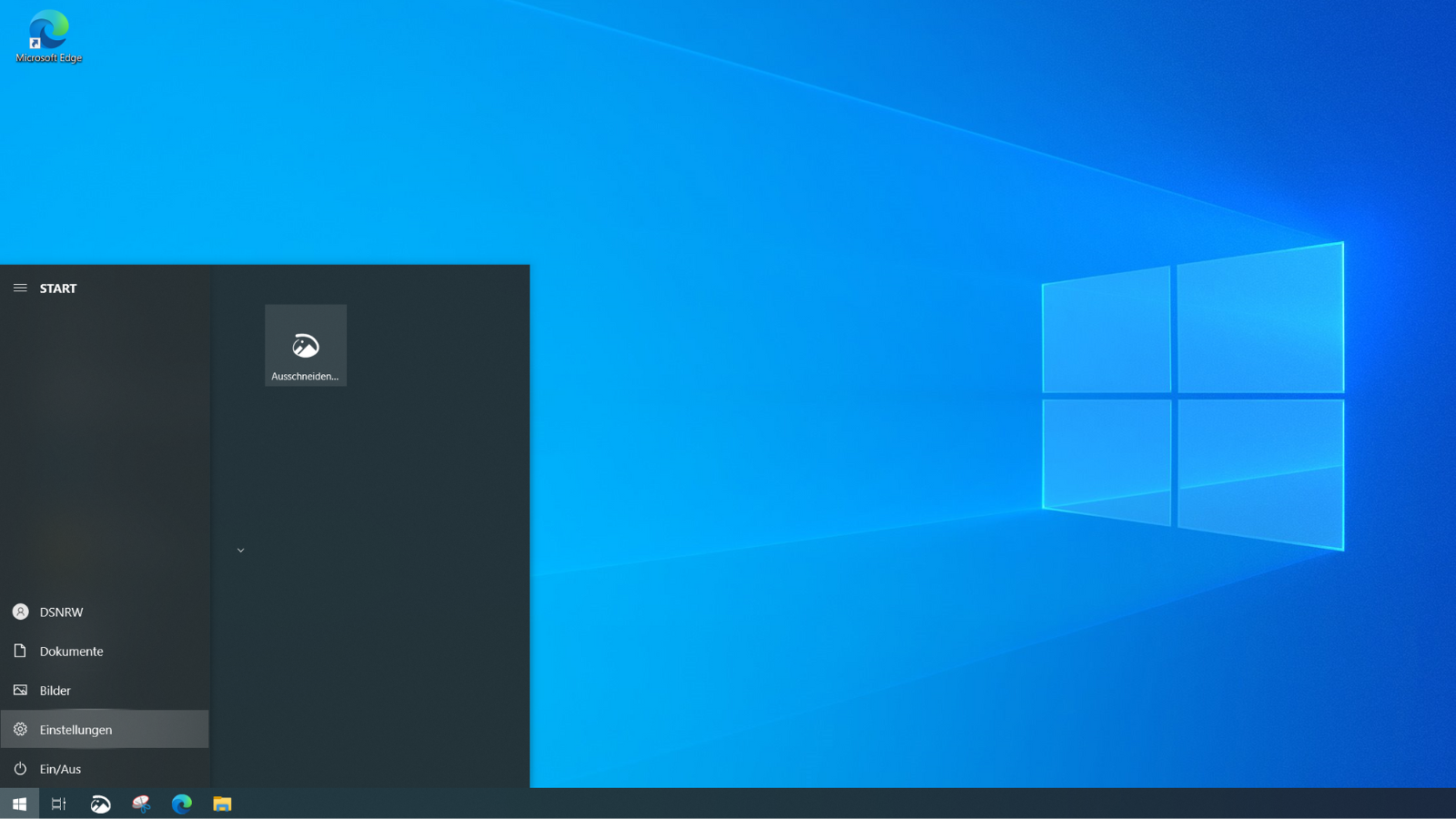Open the Bilder folder entry
This screenshot has width=1456, height=819.
tap(56, 691)
